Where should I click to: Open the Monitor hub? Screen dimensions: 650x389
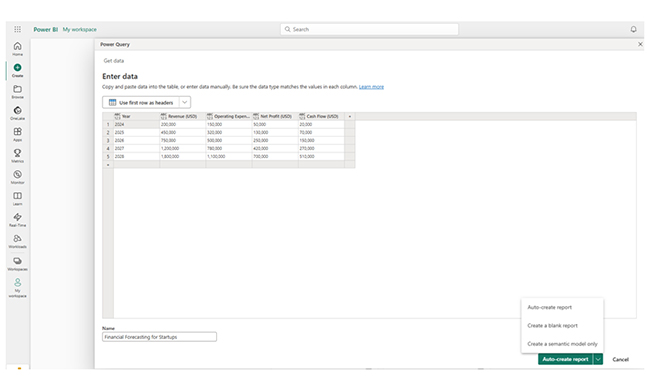17,177
